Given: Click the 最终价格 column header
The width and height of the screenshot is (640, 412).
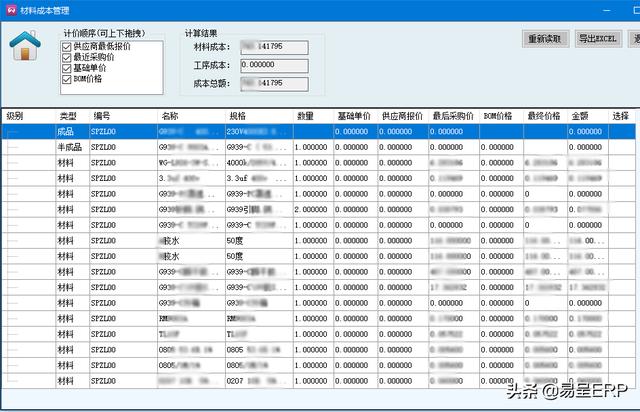Looking at the screenshot, I should coord(546,116).
